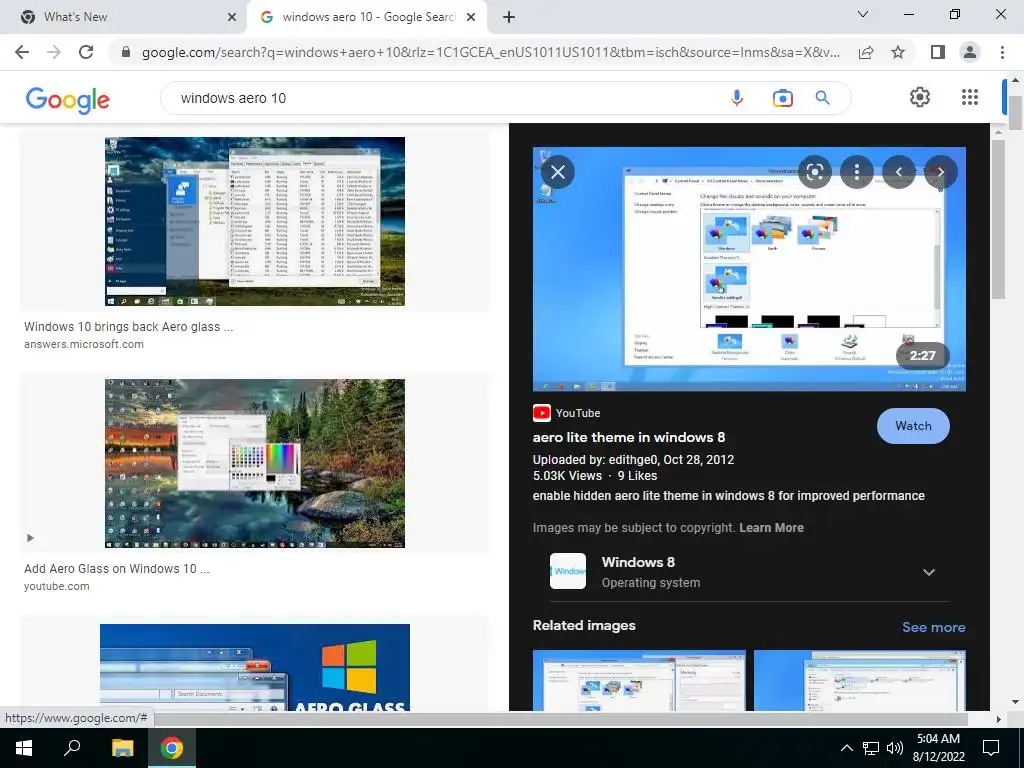Share this page from address bar
The image size is (1024, 768).
pyautogui.click(x=866, y=52)
